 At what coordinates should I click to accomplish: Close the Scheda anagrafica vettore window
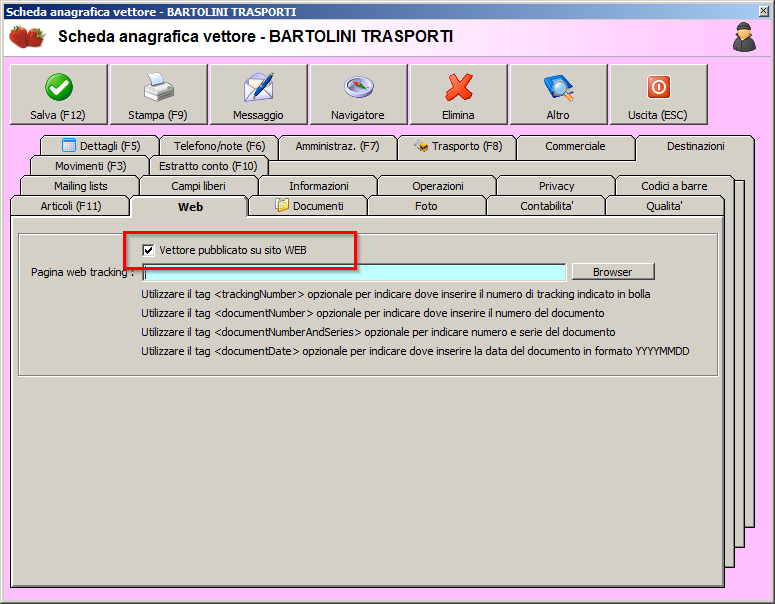point(764,11)
